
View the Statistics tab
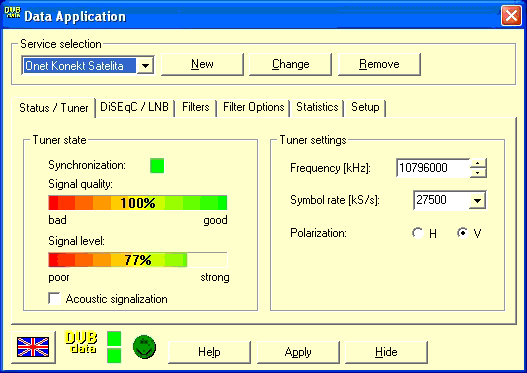(x=317, y=107)
